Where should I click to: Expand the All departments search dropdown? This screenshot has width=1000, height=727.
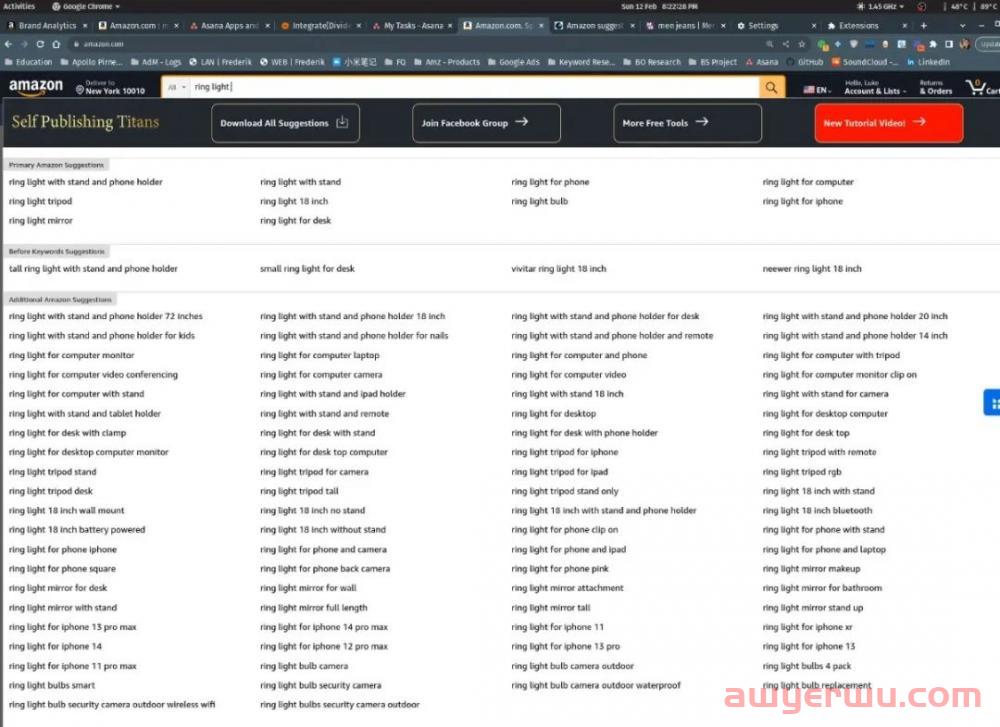tap(176, 87)
